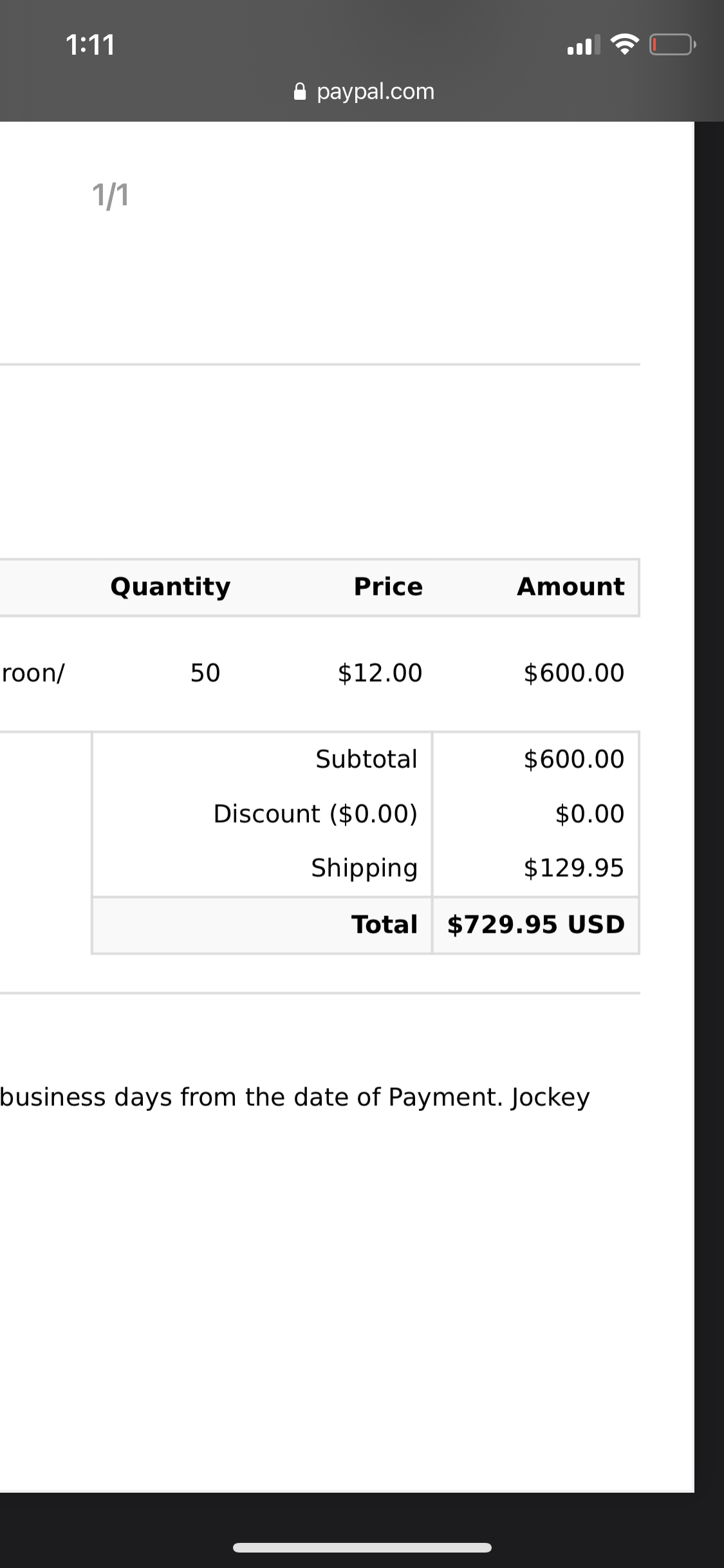Tap the padlock icon beside paypal.com
This screenshot has width=724, height=1568.
click(300, 91)
